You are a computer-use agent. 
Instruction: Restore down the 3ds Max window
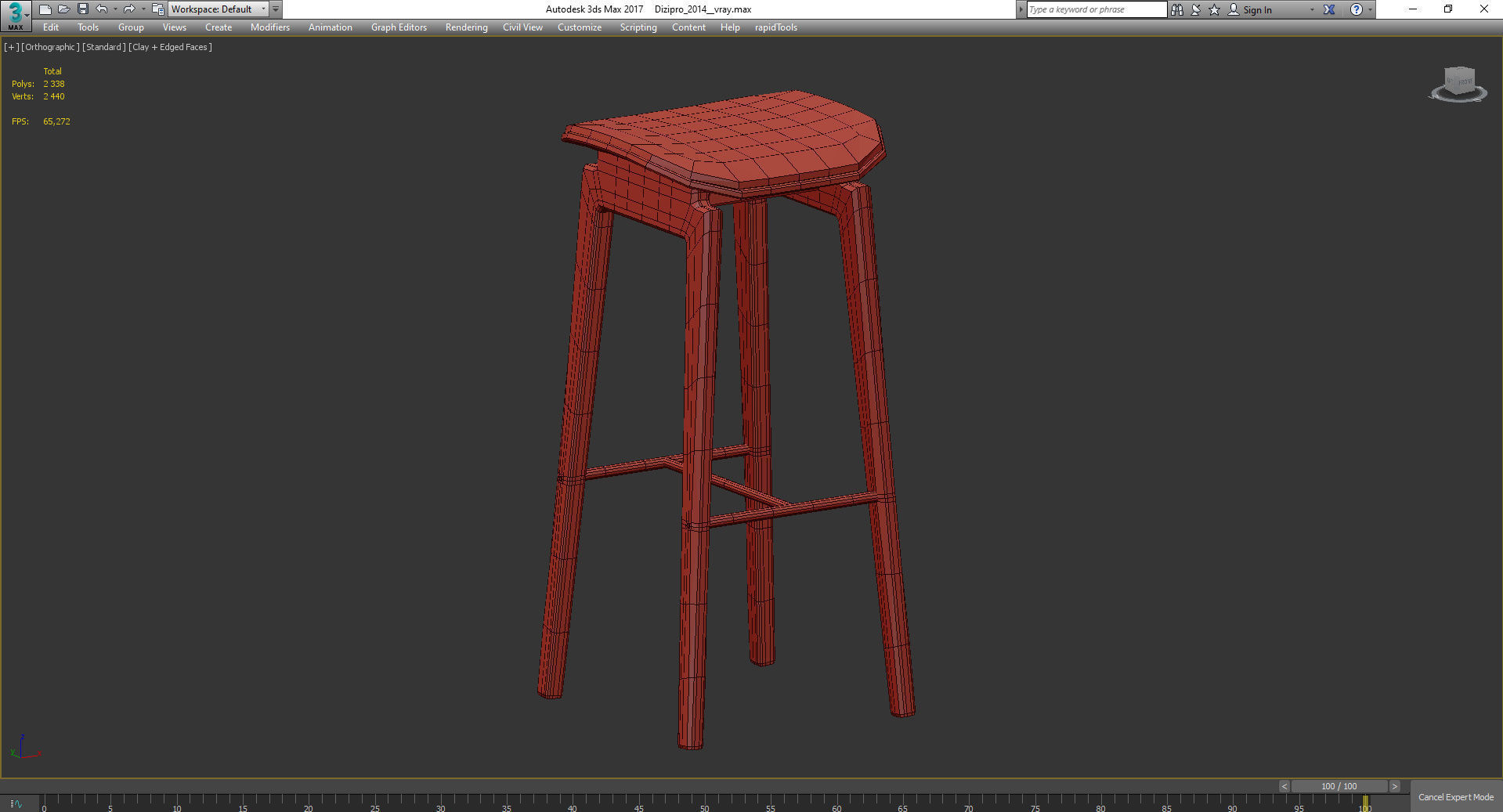pos(1448,9)
